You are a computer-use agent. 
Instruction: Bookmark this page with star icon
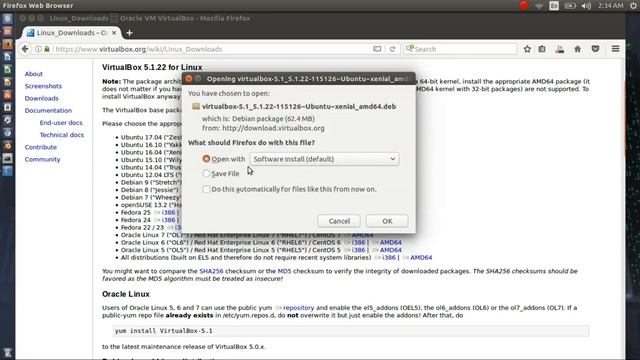point(527,49)
